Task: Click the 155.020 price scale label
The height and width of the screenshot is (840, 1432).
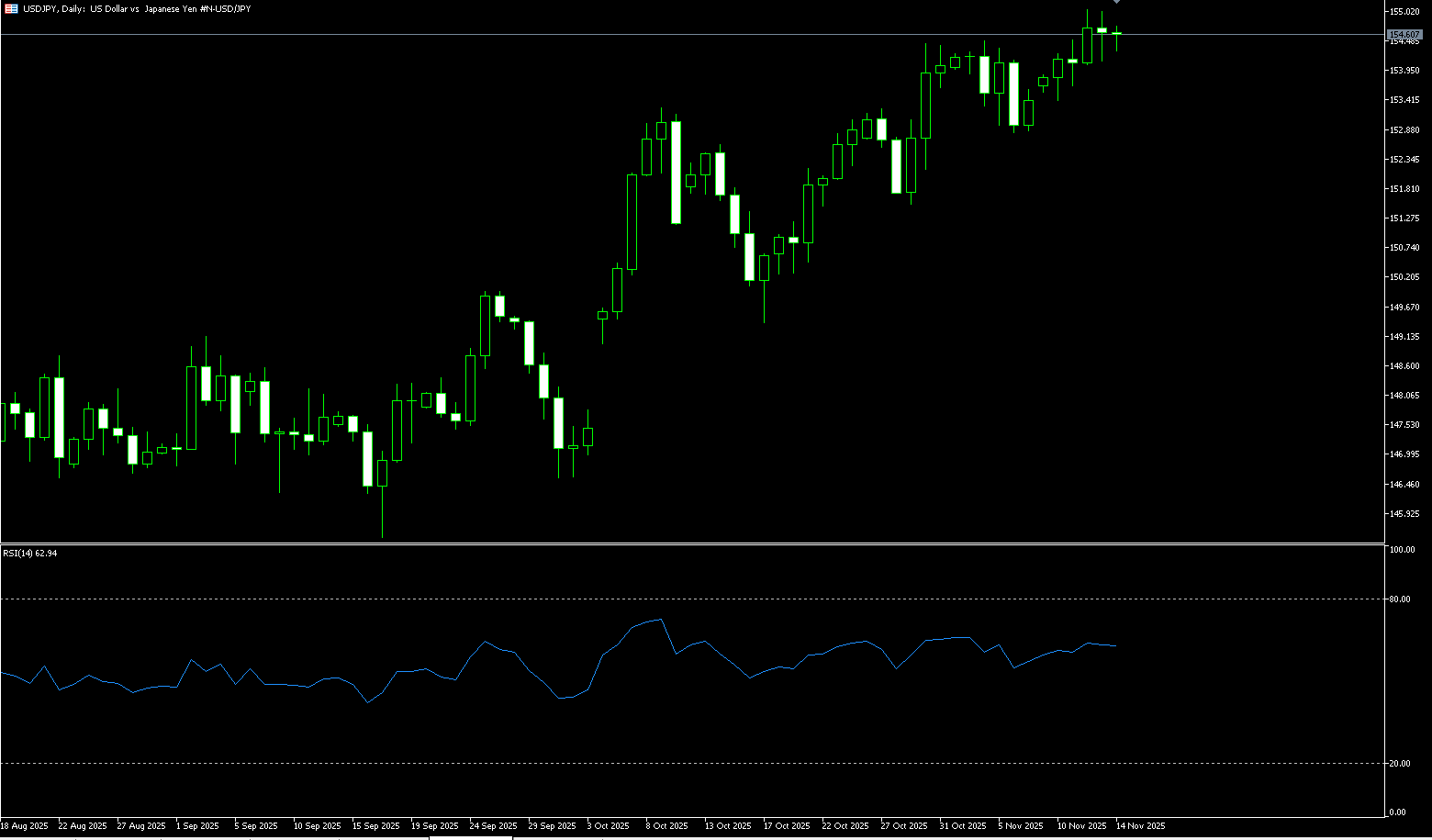Action: click(x=1404, y=11)
